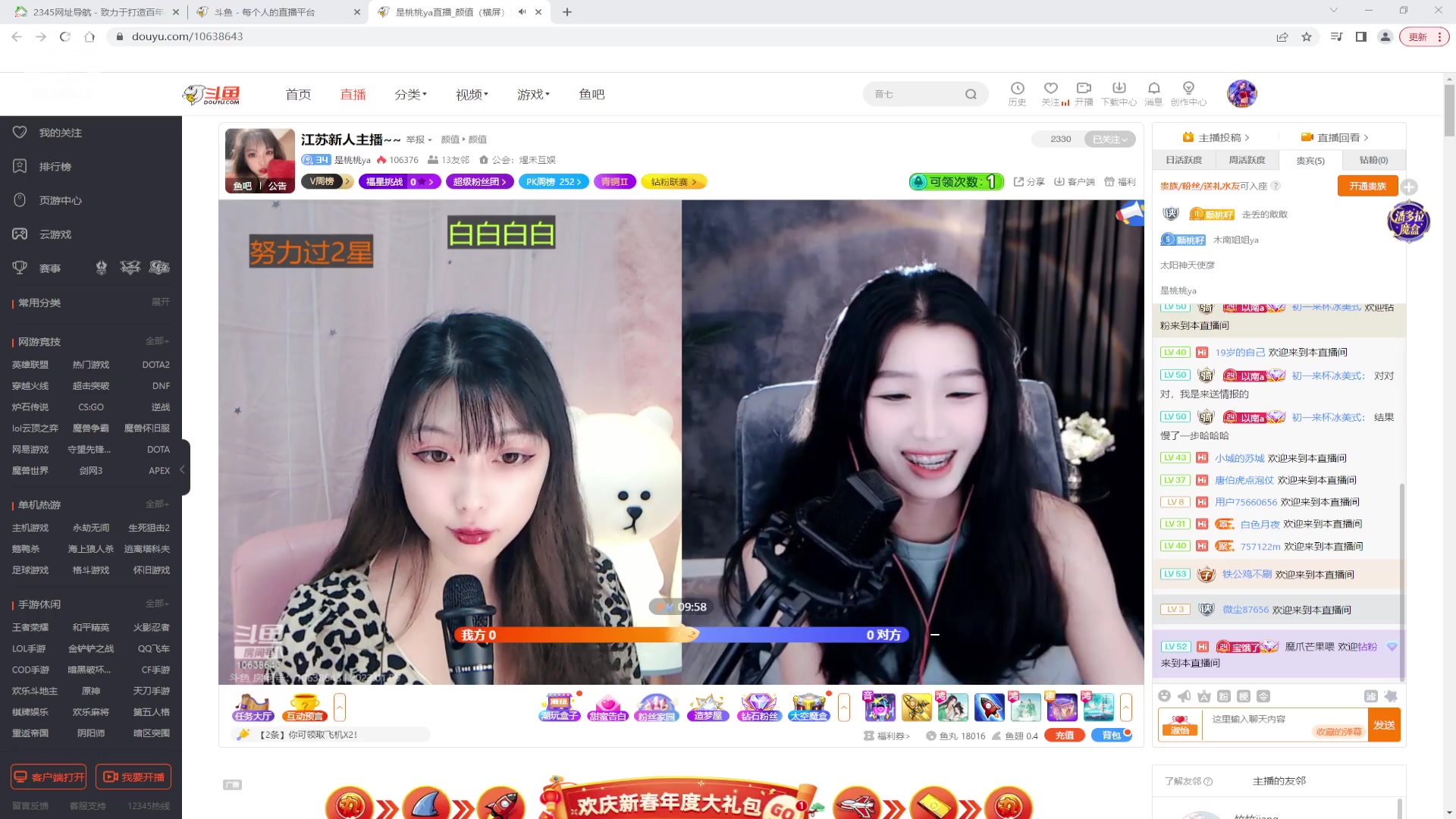The height and width of the screenshot is (819, 1456).
Task: Select the rocket gift in the gift bar
Action: click(x=989, y=708)
